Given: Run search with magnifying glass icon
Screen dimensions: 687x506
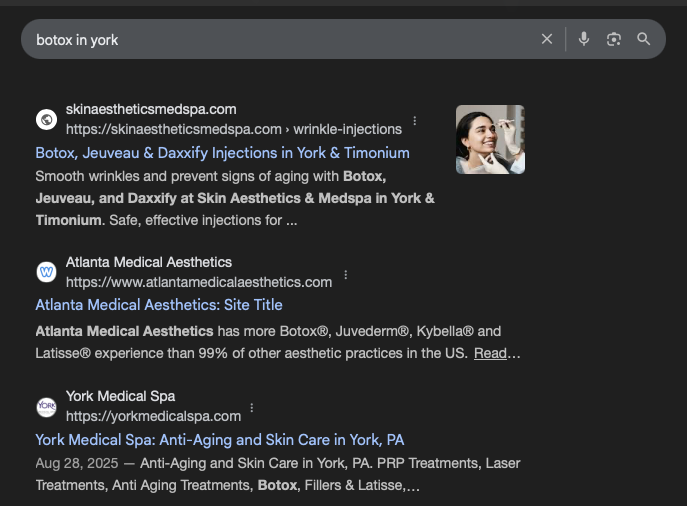Looking at the screenshot, I should 643,39.
